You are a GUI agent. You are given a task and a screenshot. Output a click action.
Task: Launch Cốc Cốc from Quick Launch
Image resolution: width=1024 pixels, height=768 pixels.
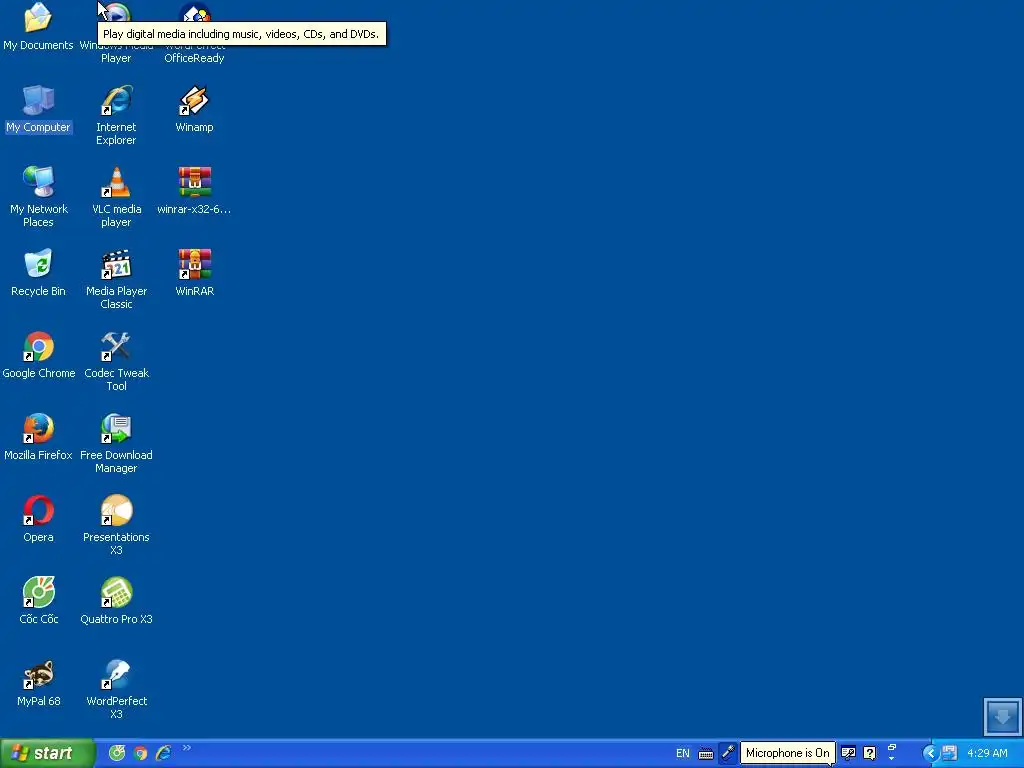click(117, 753)
